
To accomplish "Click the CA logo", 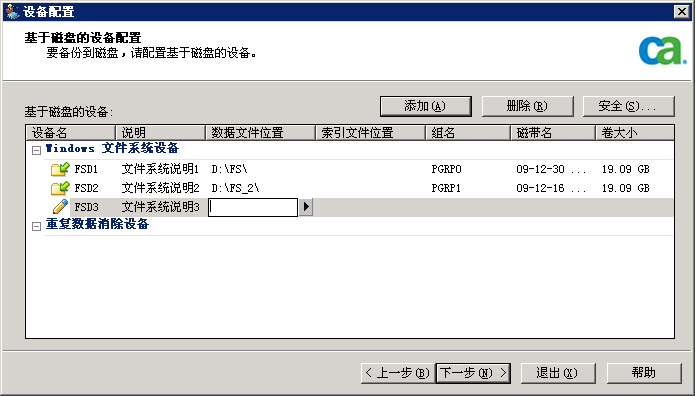I will 662,51.
